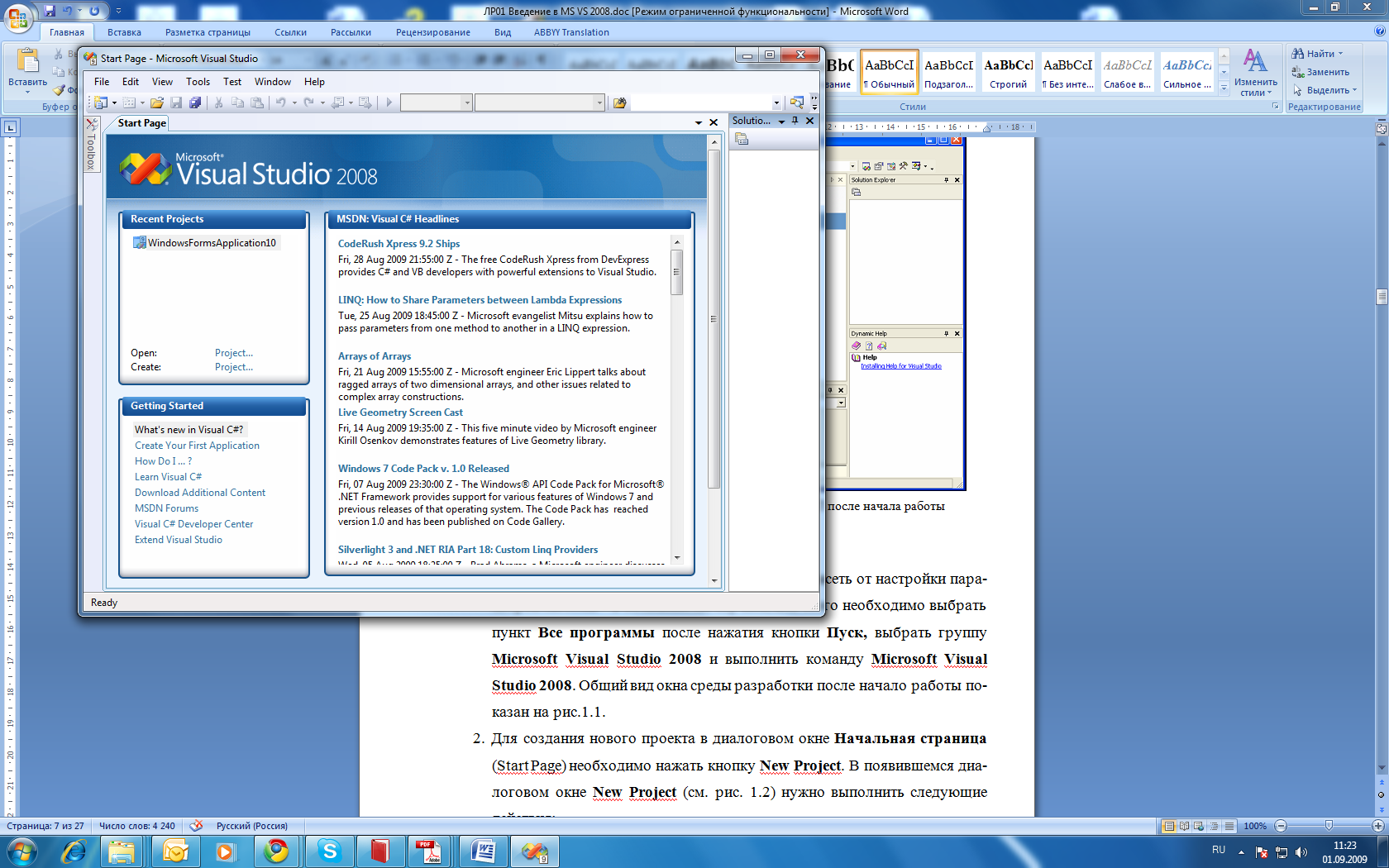Image resolution: width=1389 pixels, height=868 pixels.
Task: Click Word zoom slider handle
Action: [x=1329, y=826]
